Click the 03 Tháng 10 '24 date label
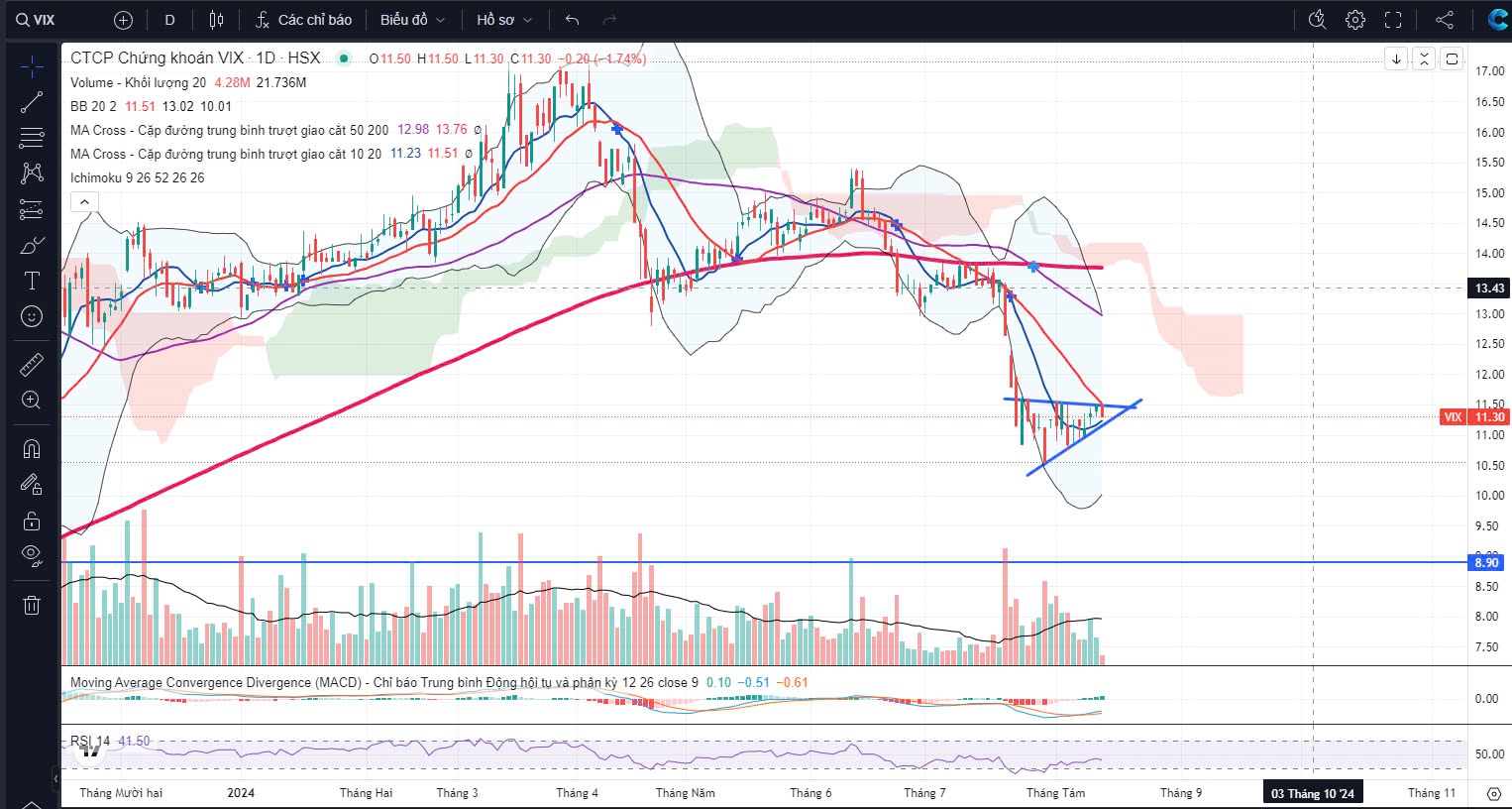This screenshot has height=809, width=1512. 1313,793
